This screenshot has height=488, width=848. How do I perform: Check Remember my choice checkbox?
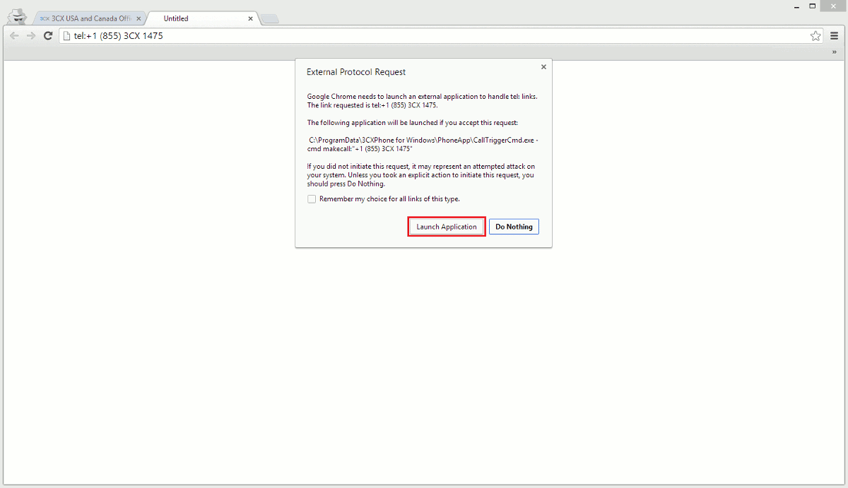click(312, 199)
